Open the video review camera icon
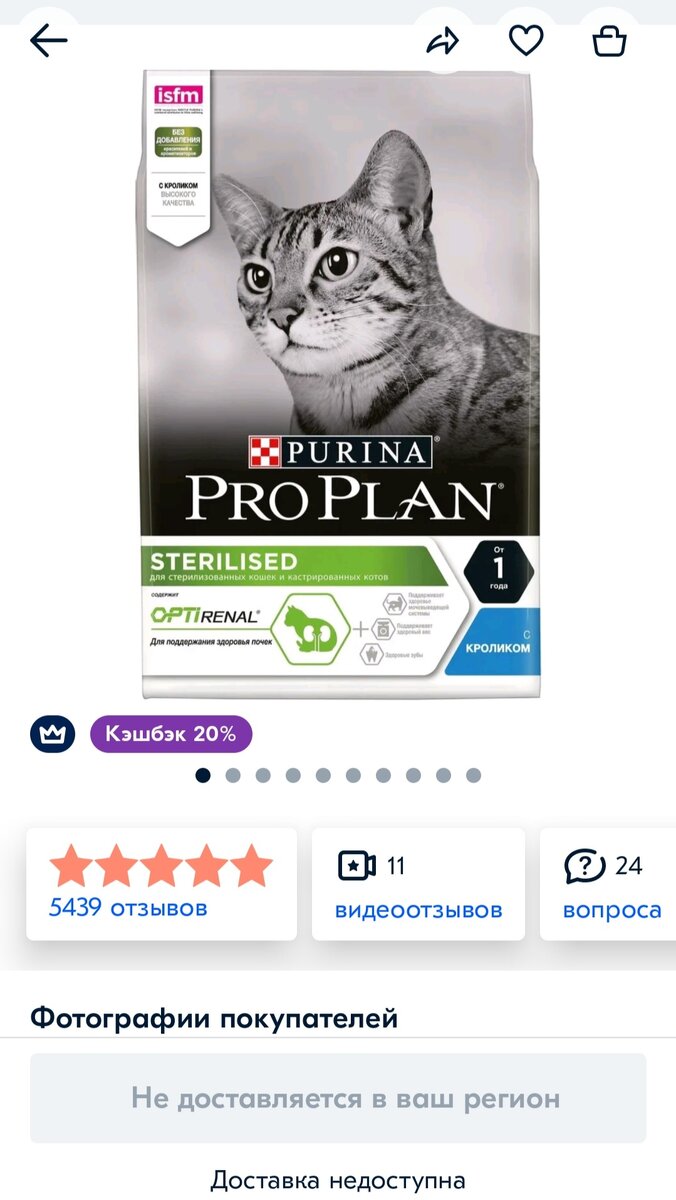Viewport: 676px width, 1200px height. 357,865
